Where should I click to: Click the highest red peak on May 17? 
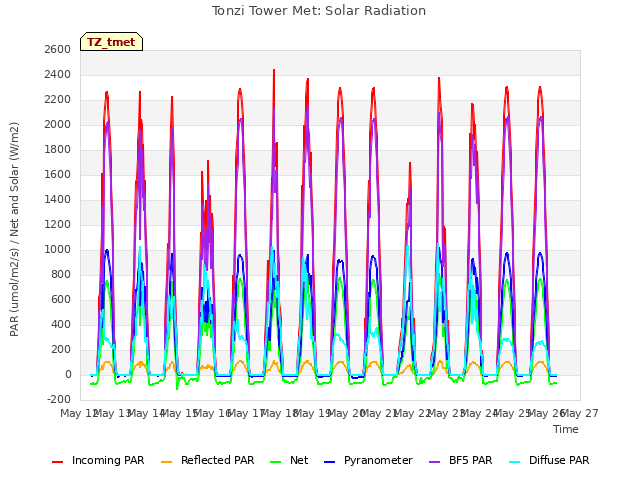(274, 70)
